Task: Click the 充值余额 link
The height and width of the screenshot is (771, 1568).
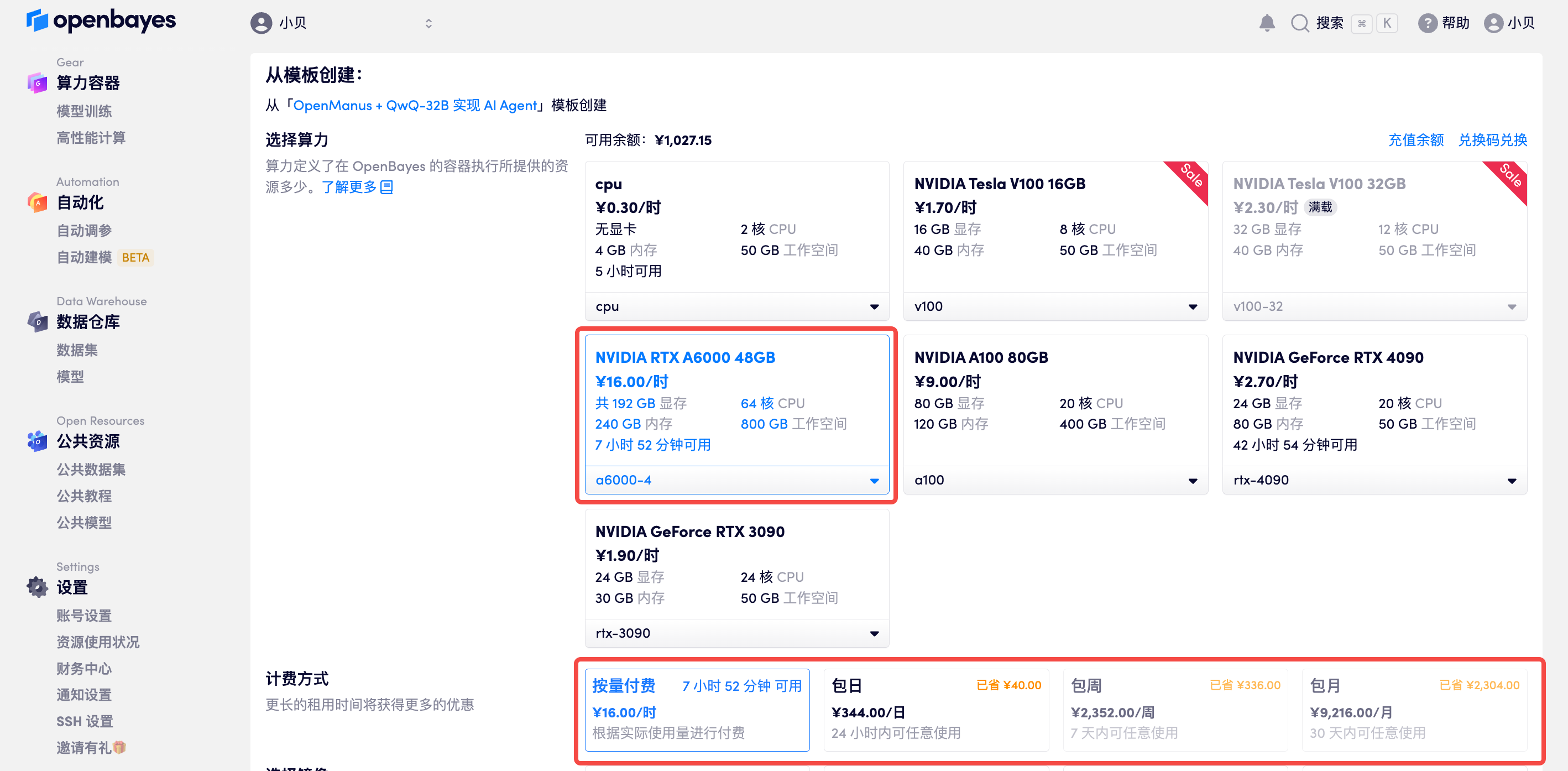Action: [x=1415, y=140]
